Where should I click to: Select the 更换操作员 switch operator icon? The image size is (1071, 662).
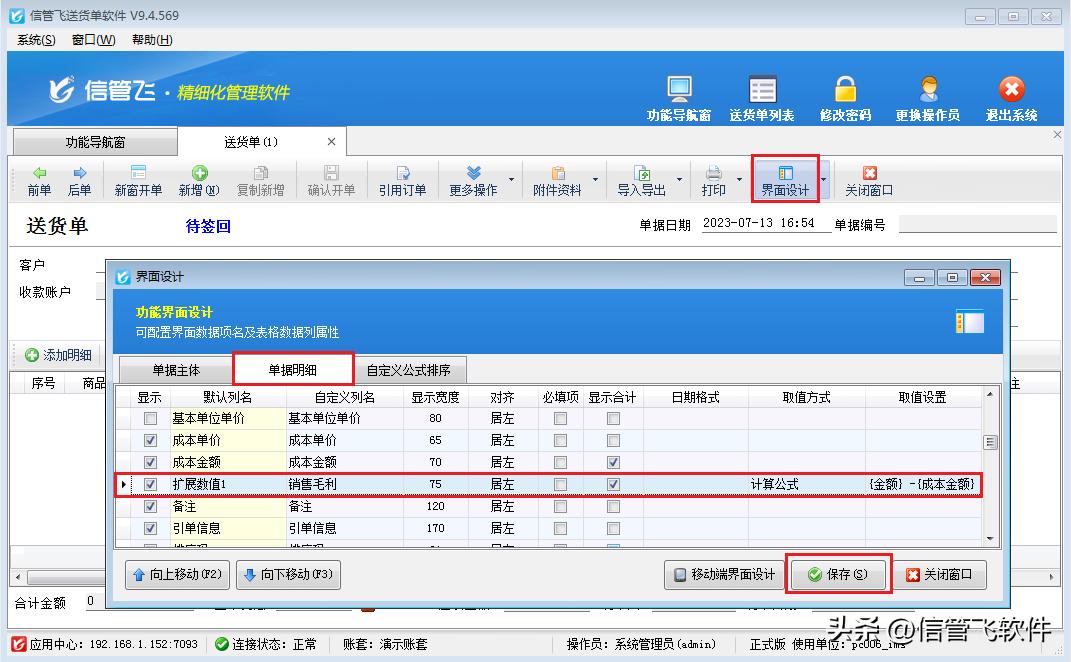coord(926,95)
